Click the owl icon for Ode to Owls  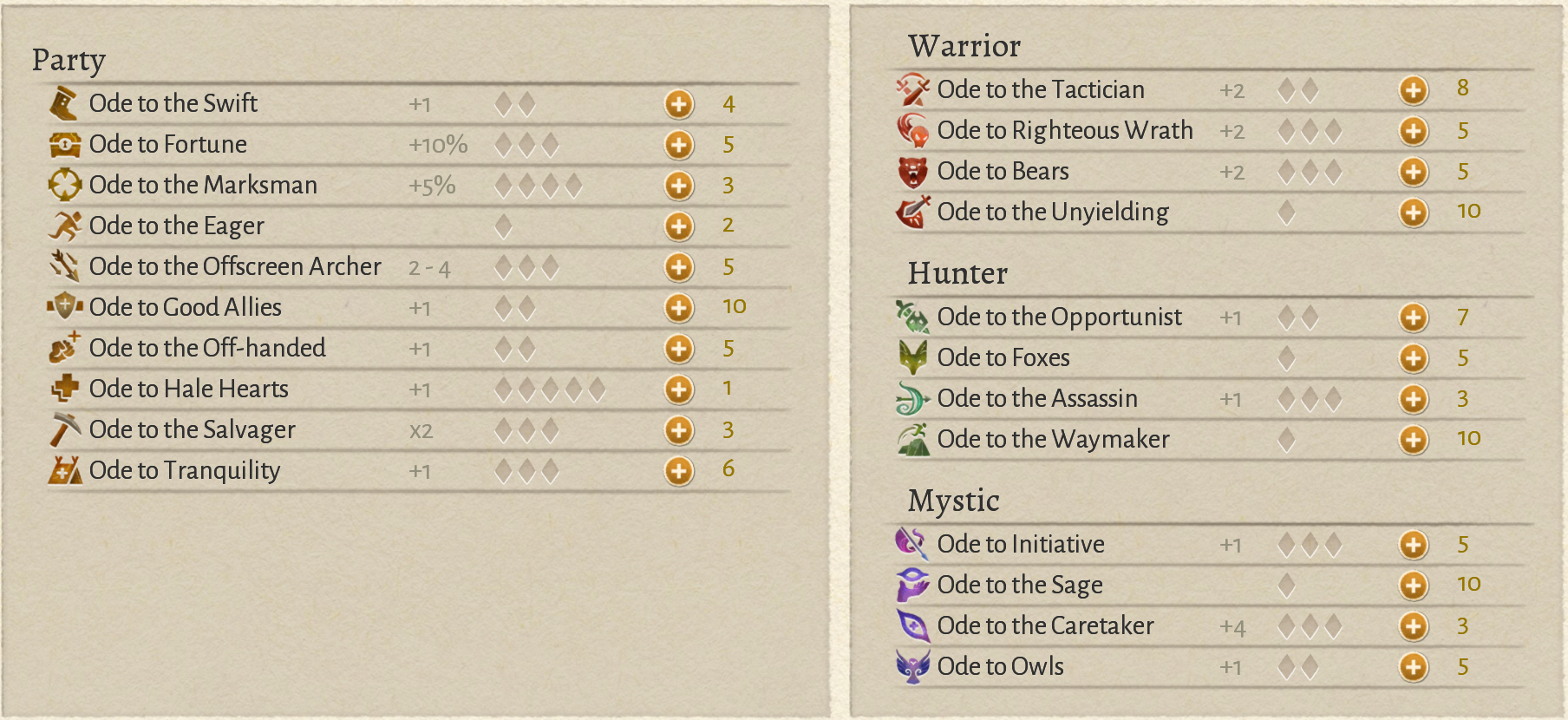912,666
